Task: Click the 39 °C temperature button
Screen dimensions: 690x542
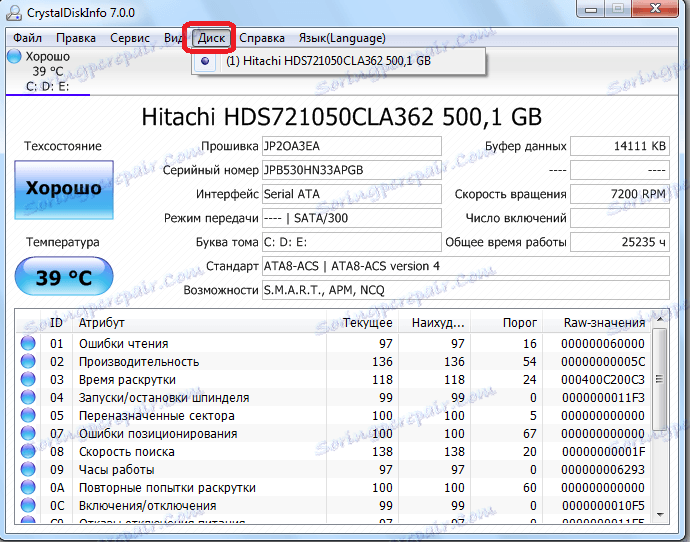Action: pos(64,276)
